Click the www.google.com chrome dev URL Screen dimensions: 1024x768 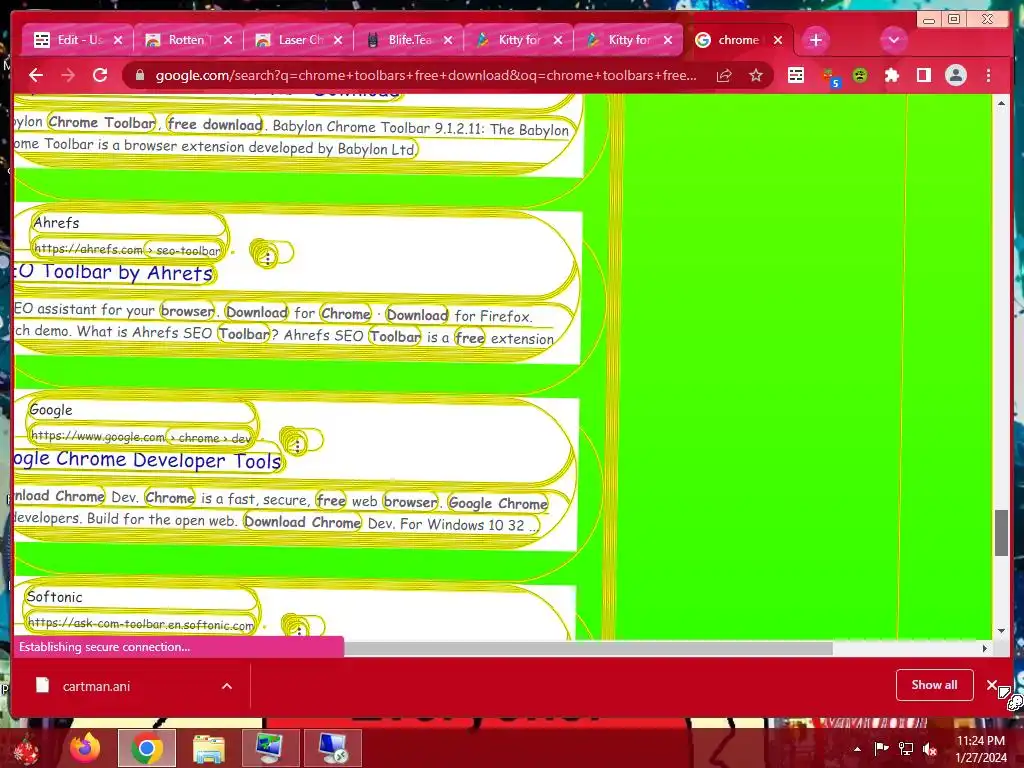coord(141,437)
